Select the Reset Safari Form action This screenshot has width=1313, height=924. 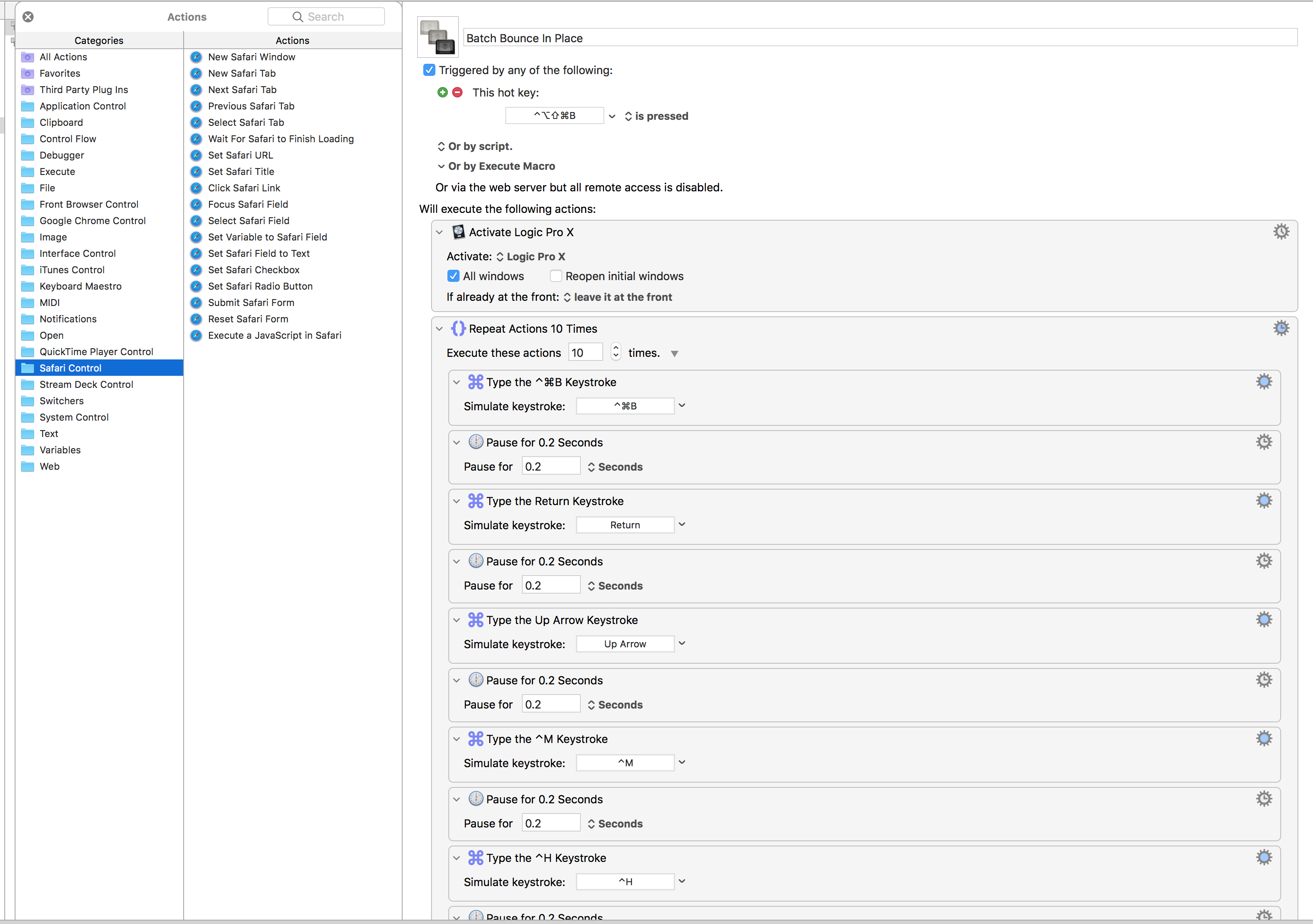(293, 318)
